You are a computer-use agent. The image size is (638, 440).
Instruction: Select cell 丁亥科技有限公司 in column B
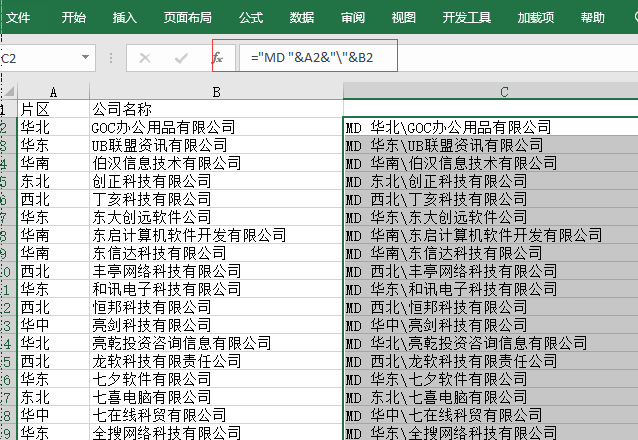(x=216, y=199)
